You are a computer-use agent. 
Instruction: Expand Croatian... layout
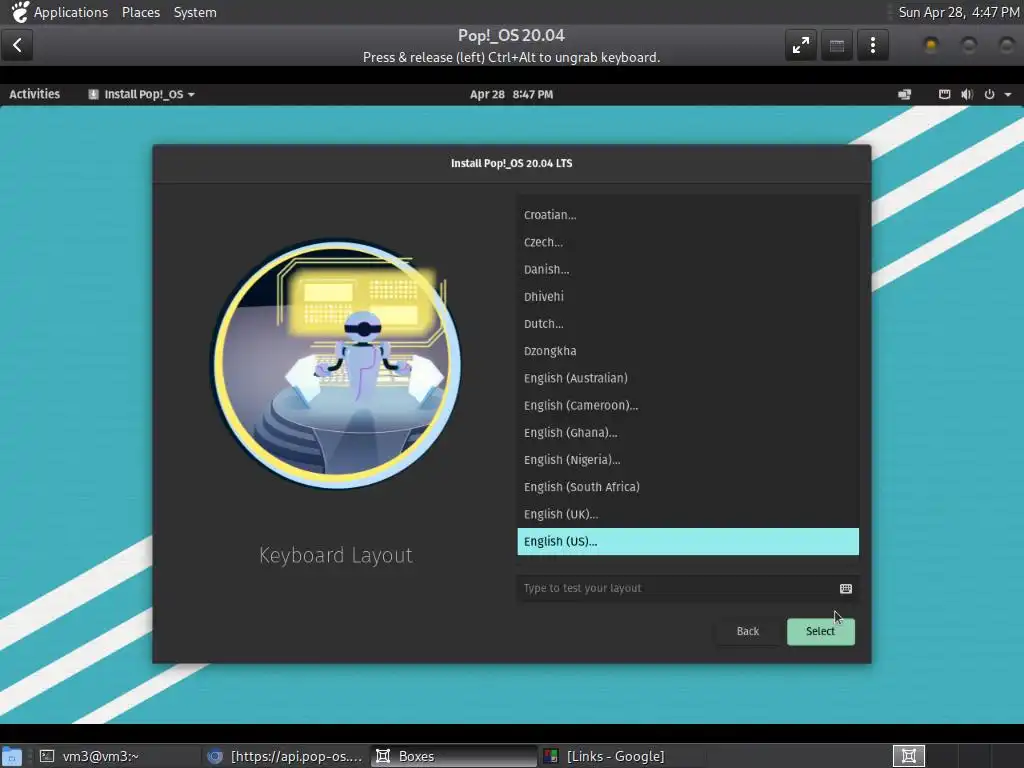[688, 215]
